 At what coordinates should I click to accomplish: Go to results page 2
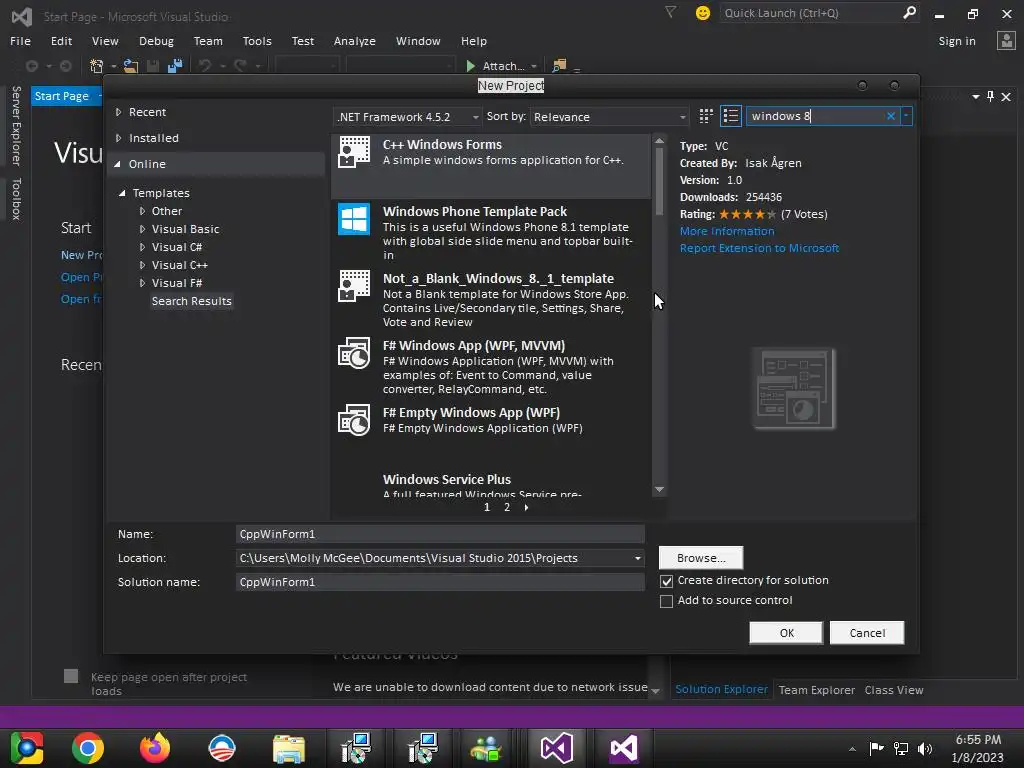[x=507, y=507]
